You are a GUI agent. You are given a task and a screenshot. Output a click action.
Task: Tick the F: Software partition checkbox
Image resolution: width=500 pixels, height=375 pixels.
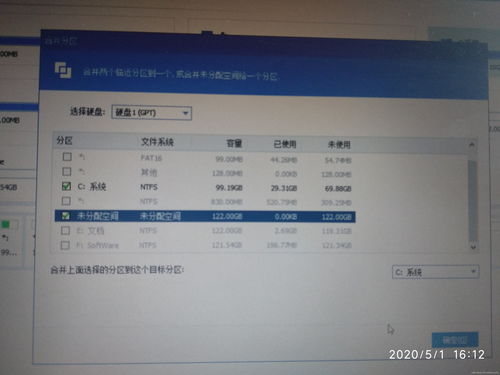point(65,245)
